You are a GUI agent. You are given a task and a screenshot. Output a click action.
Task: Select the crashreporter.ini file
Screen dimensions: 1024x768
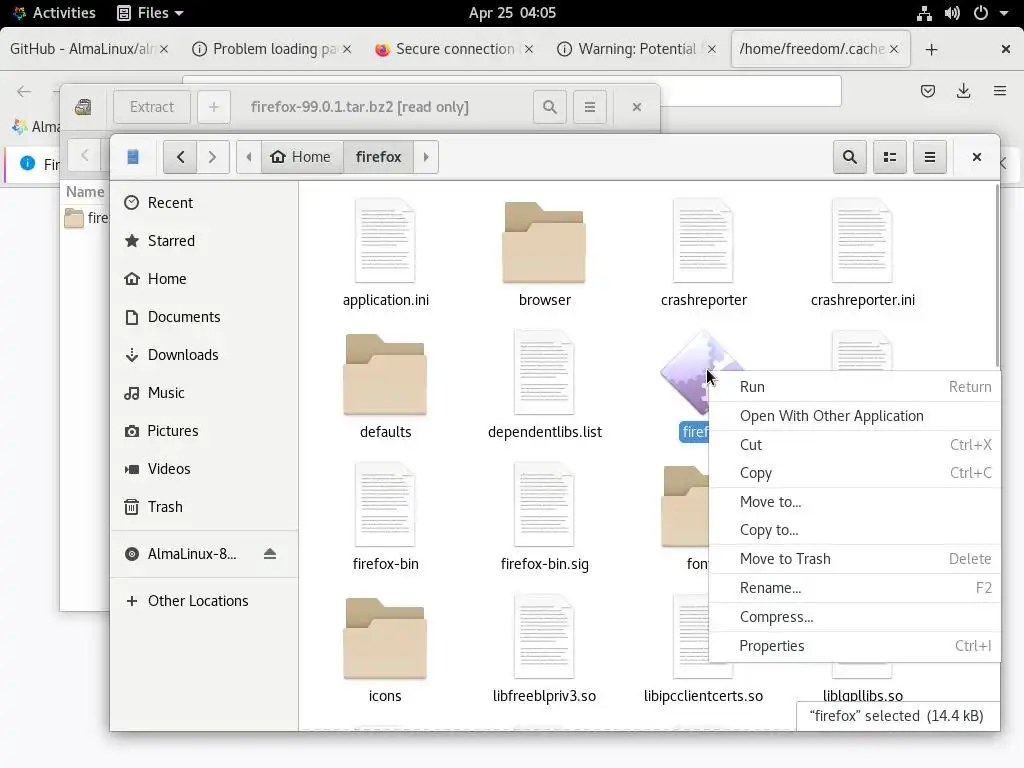pos(862,253)
